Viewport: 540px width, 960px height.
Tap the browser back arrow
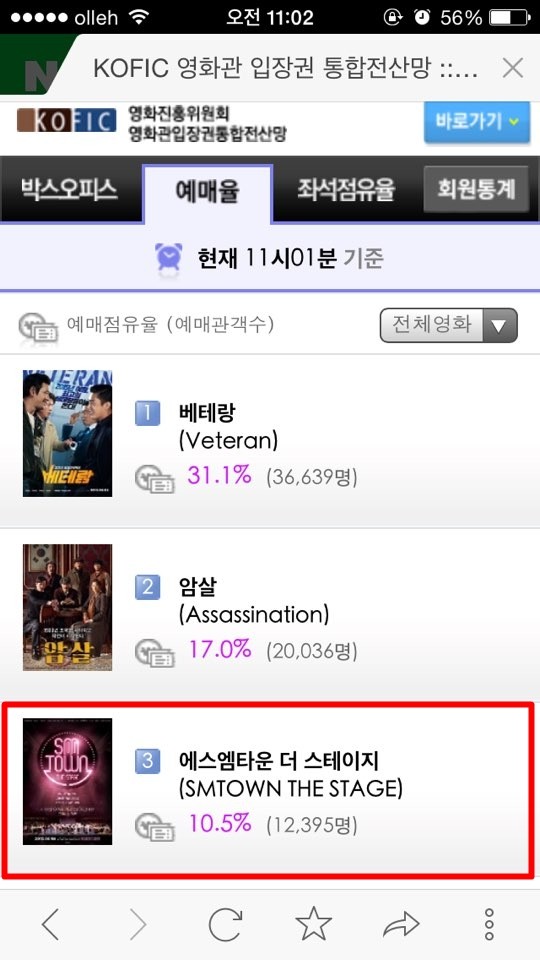tap(51, 924)
